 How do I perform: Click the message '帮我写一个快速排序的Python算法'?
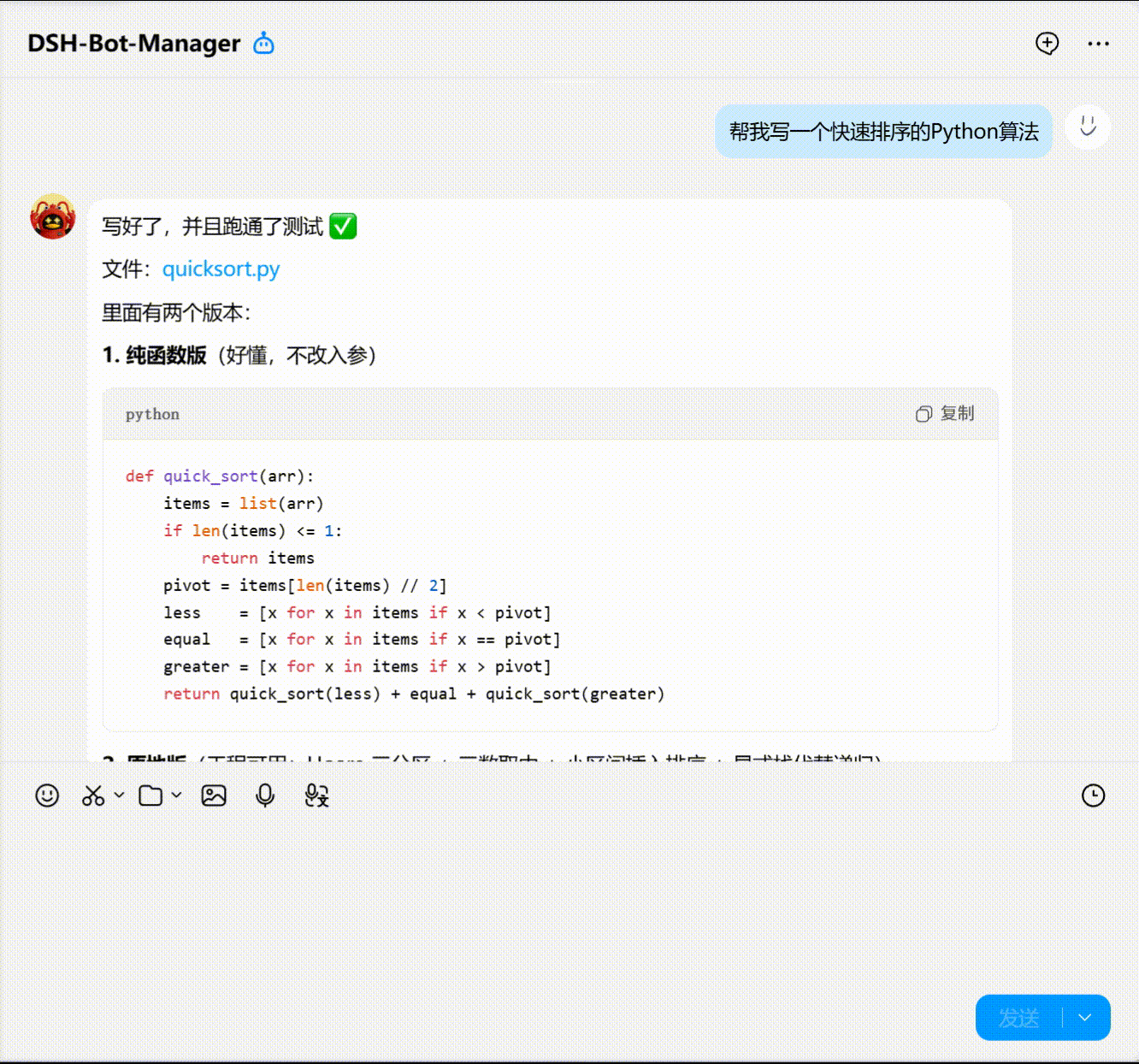(883, 132)
